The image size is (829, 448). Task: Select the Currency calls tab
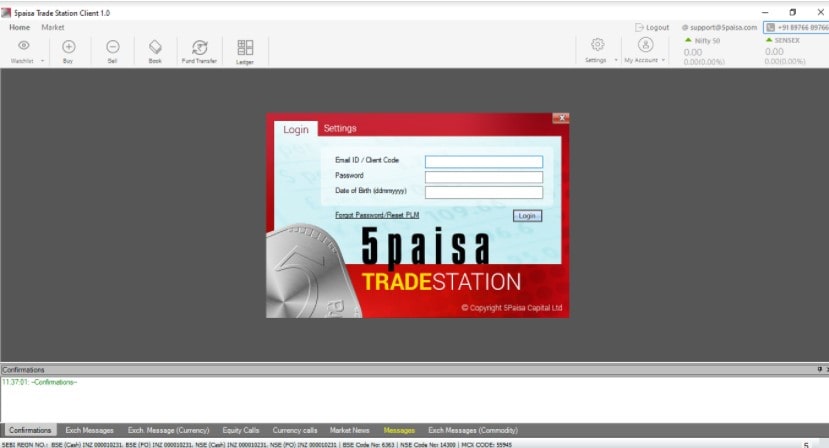pos(295,430)
